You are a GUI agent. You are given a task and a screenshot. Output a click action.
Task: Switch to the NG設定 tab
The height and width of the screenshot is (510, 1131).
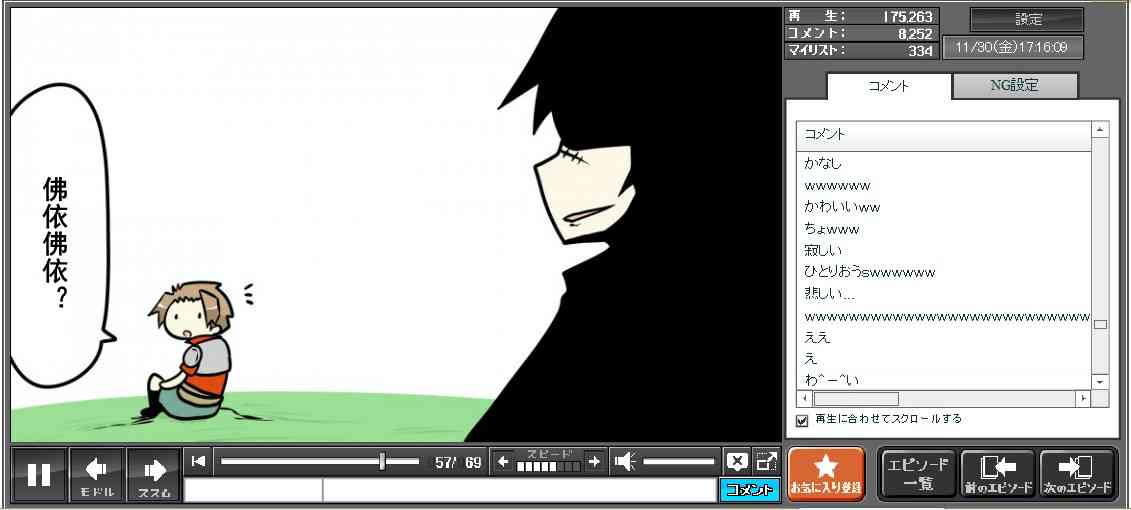click(1014, 86)
